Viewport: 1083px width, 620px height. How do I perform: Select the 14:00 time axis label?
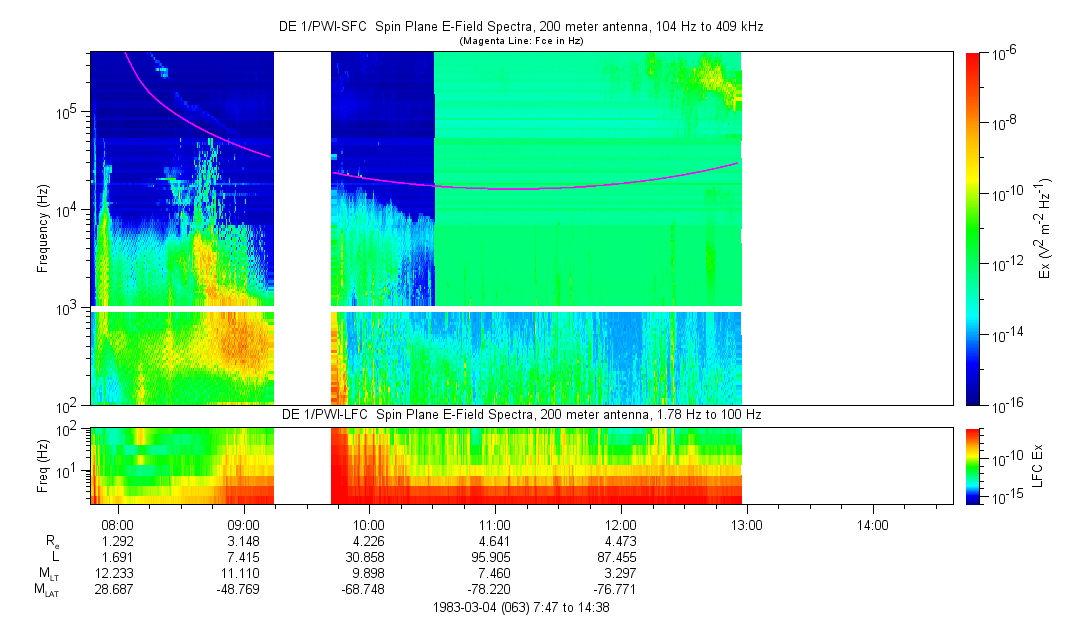pyautogui.click(x=872, y=524)
